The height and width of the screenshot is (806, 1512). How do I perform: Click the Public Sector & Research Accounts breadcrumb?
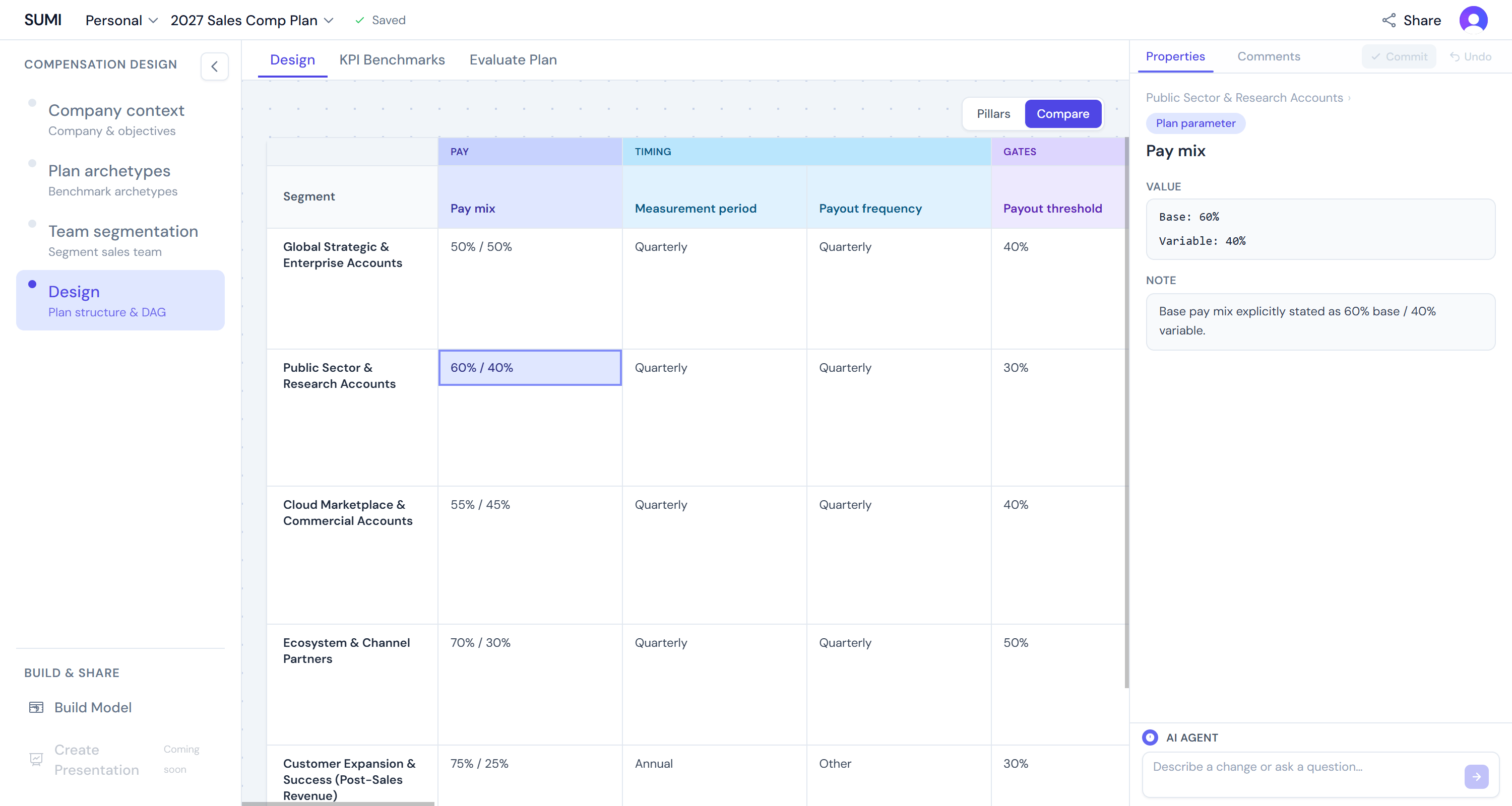pos(1244,97)
